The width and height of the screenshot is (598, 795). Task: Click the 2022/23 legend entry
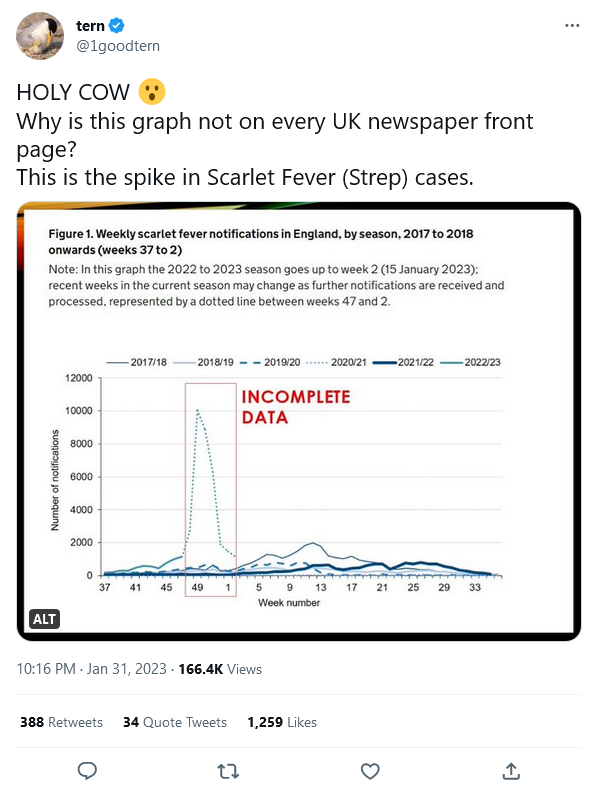point(470,362)
